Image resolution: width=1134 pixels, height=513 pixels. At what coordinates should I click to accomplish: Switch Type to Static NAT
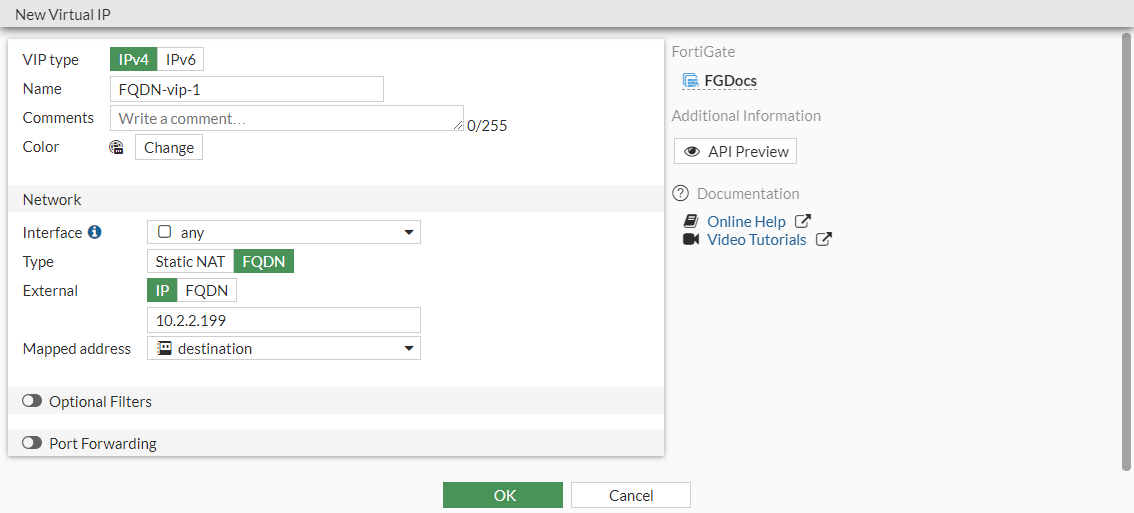(x=190, y=262)
